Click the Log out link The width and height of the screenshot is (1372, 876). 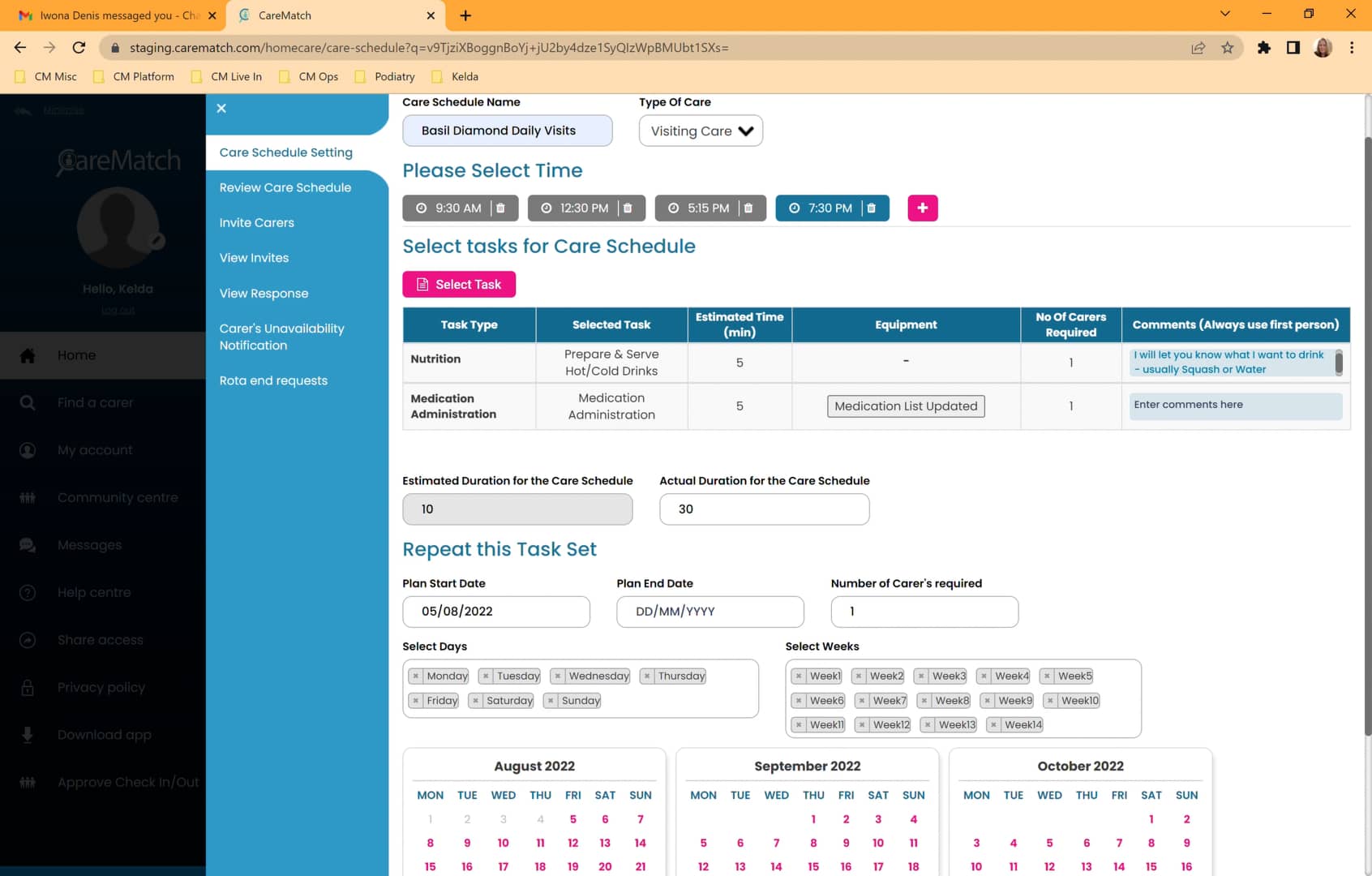coord(118,310)
